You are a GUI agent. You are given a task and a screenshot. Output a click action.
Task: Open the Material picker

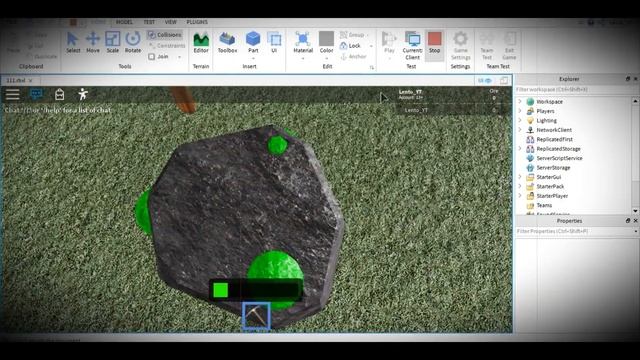click(303, 45)
